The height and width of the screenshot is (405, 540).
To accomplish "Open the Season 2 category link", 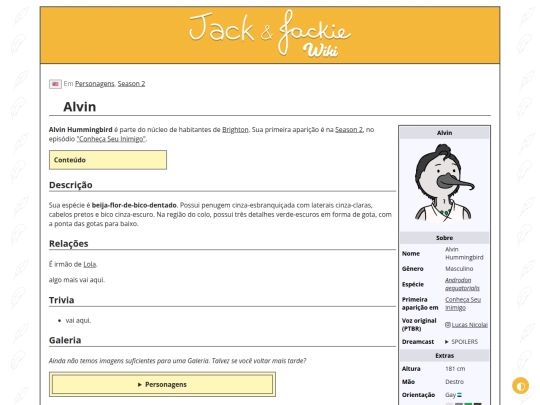I will click(131, 84).
